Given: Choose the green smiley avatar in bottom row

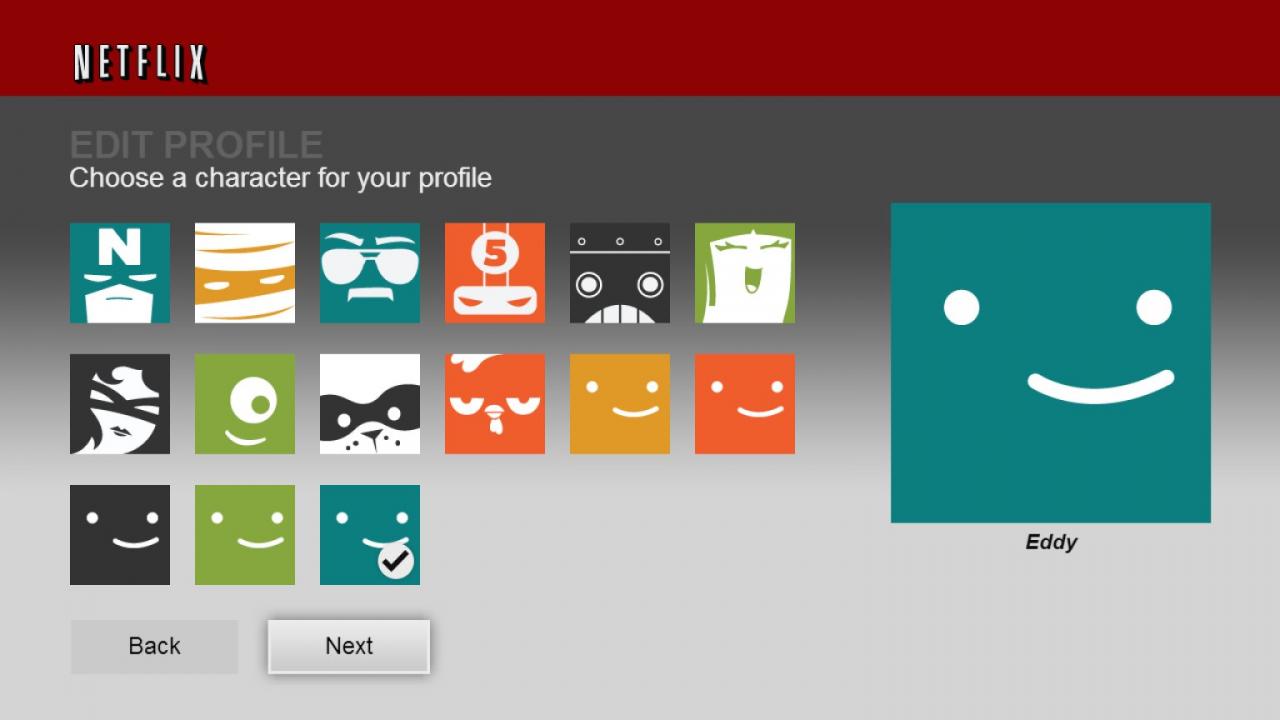Looking at the screenshot, I should (244, 534).
